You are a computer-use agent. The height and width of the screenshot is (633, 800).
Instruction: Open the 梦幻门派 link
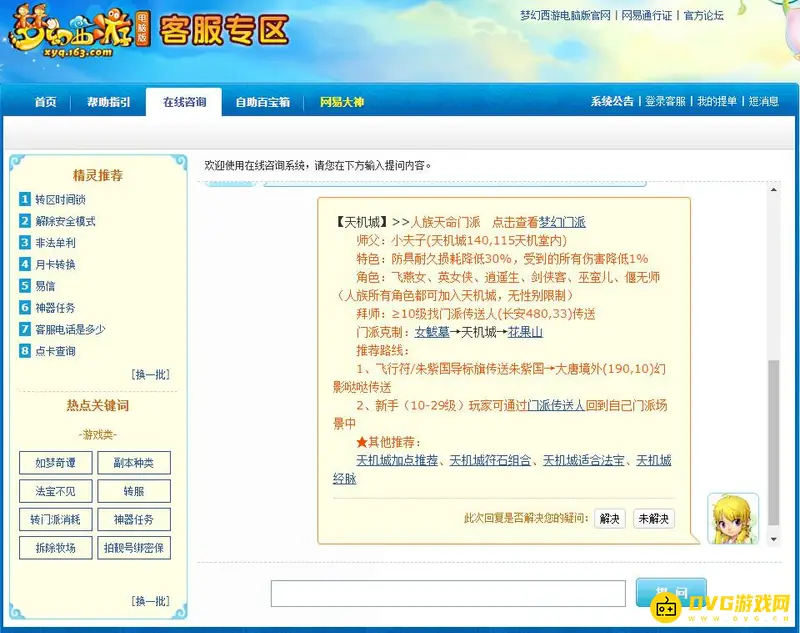pyautogui.click(x=562, y=222)
